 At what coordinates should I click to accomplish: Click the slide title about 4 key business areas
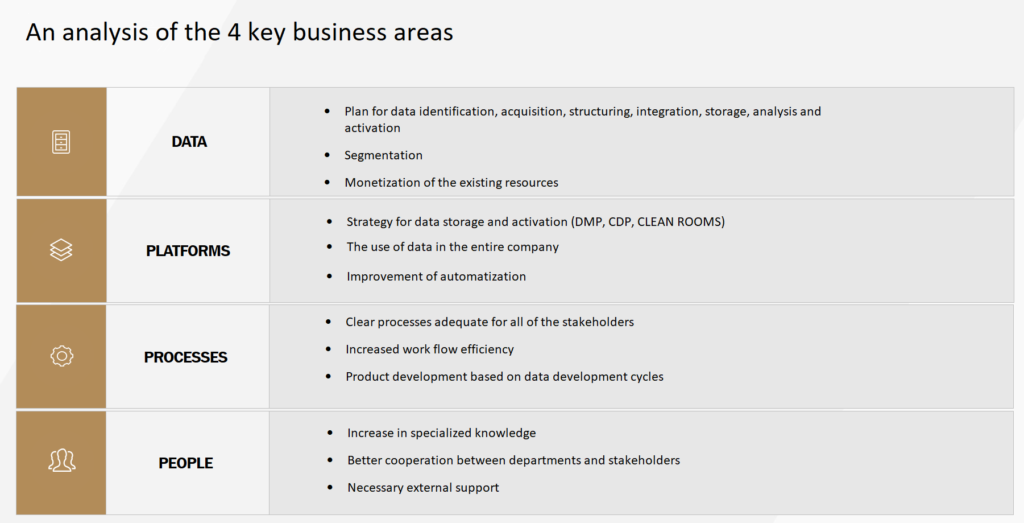(x=239, y=32)
